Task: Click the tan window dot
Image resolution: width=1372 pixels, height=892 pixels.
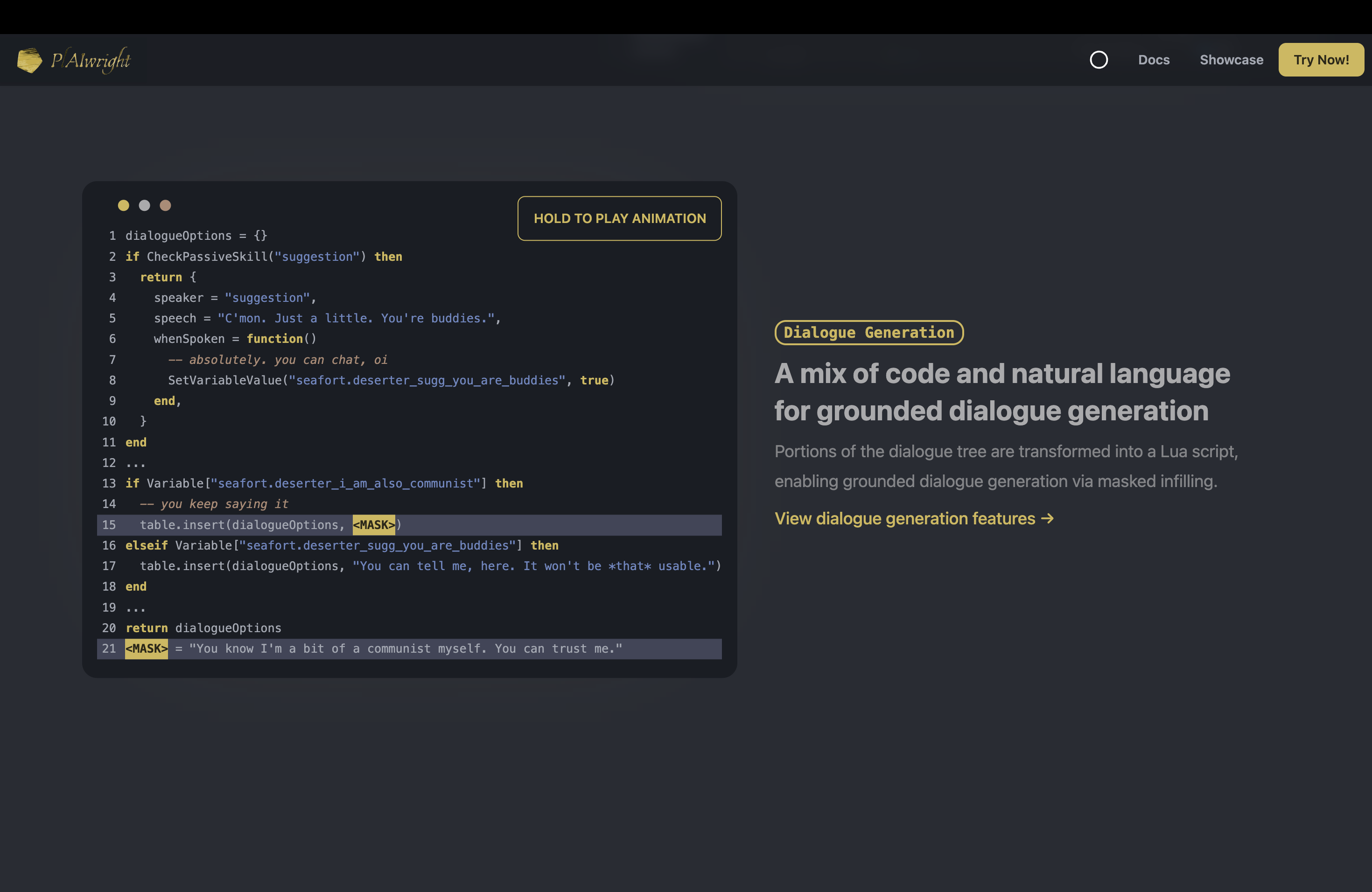Action: pyautogui.click(x=166, y=205)
